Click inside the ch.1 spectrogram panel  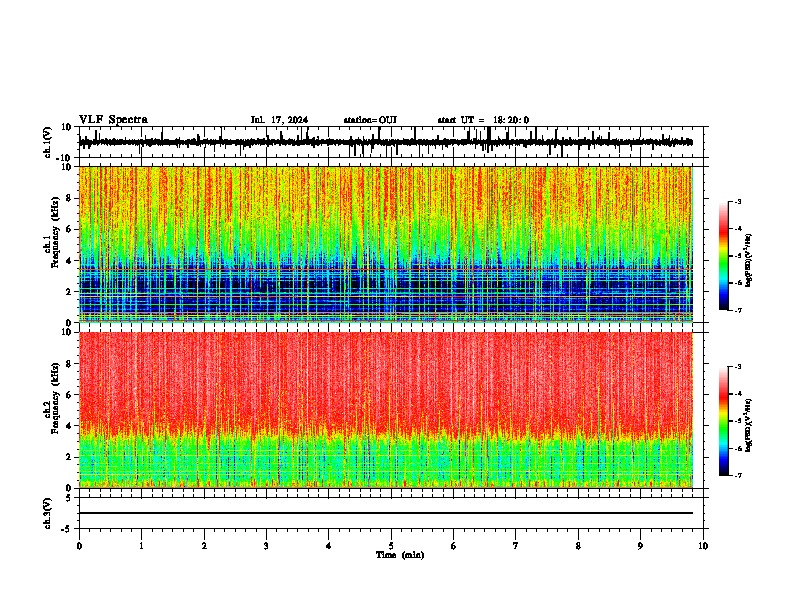[x=385, y=244]
